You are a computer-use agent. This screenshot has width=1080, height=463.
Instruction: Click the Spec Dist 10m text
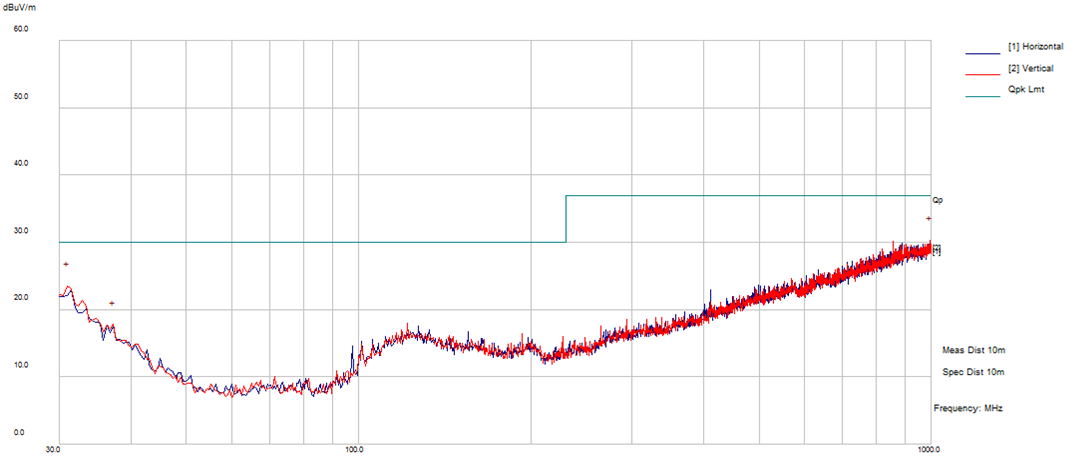[972, 372]
